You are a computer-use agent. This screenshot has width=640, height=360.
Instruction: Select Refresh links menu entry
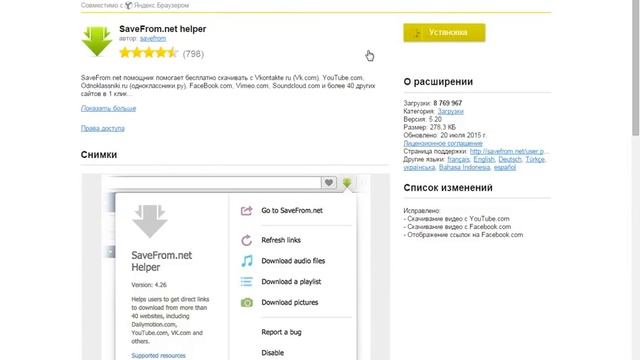coord(281,240)
